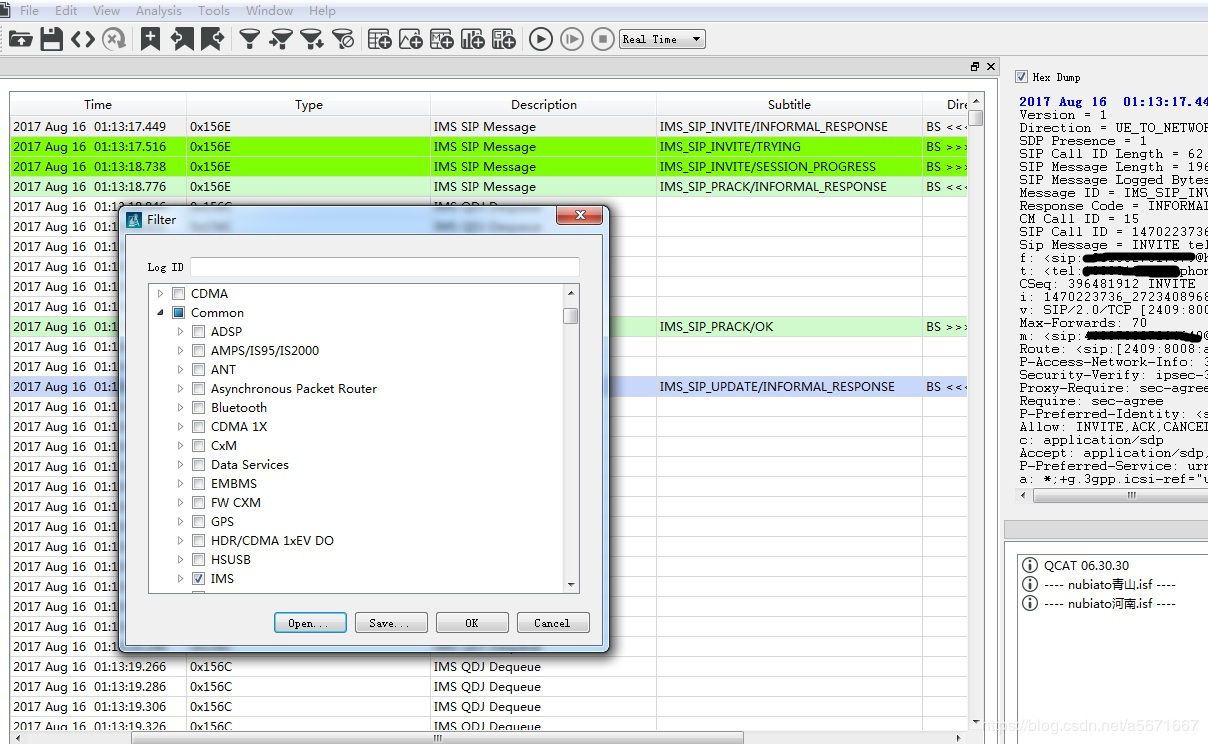Expand the CDMA tree node
1208x744 pixels.
[160, 294]
